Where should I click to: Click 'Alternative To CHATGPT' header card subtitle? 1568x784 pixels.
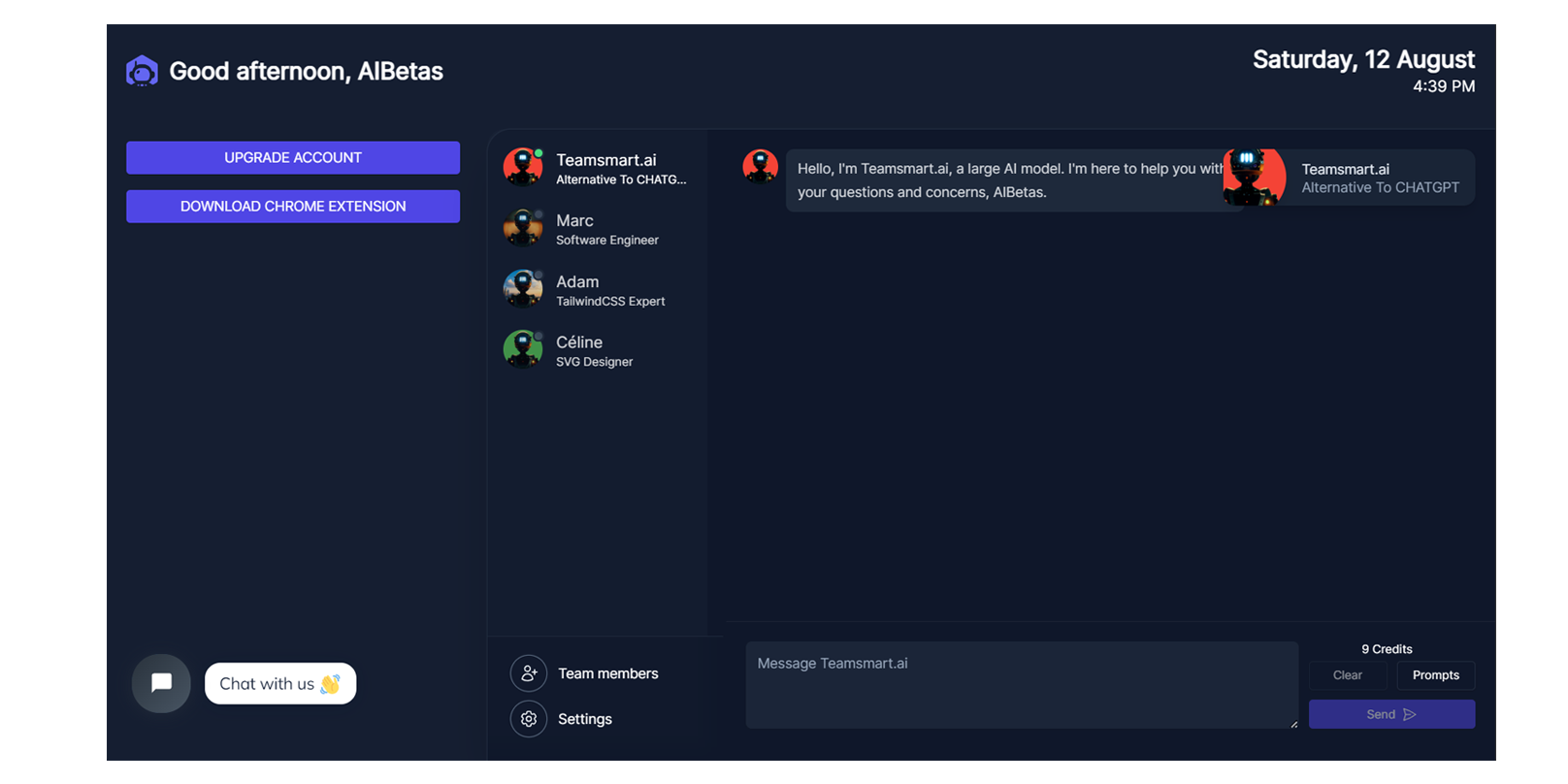[x=1380, y=187]
